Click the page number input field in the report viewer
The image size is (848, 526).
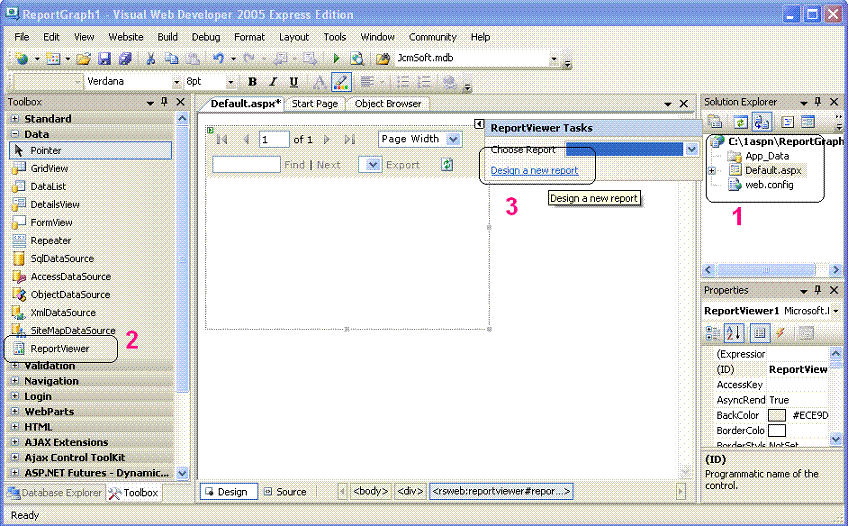pyautogui.click(x=274, y=139)
